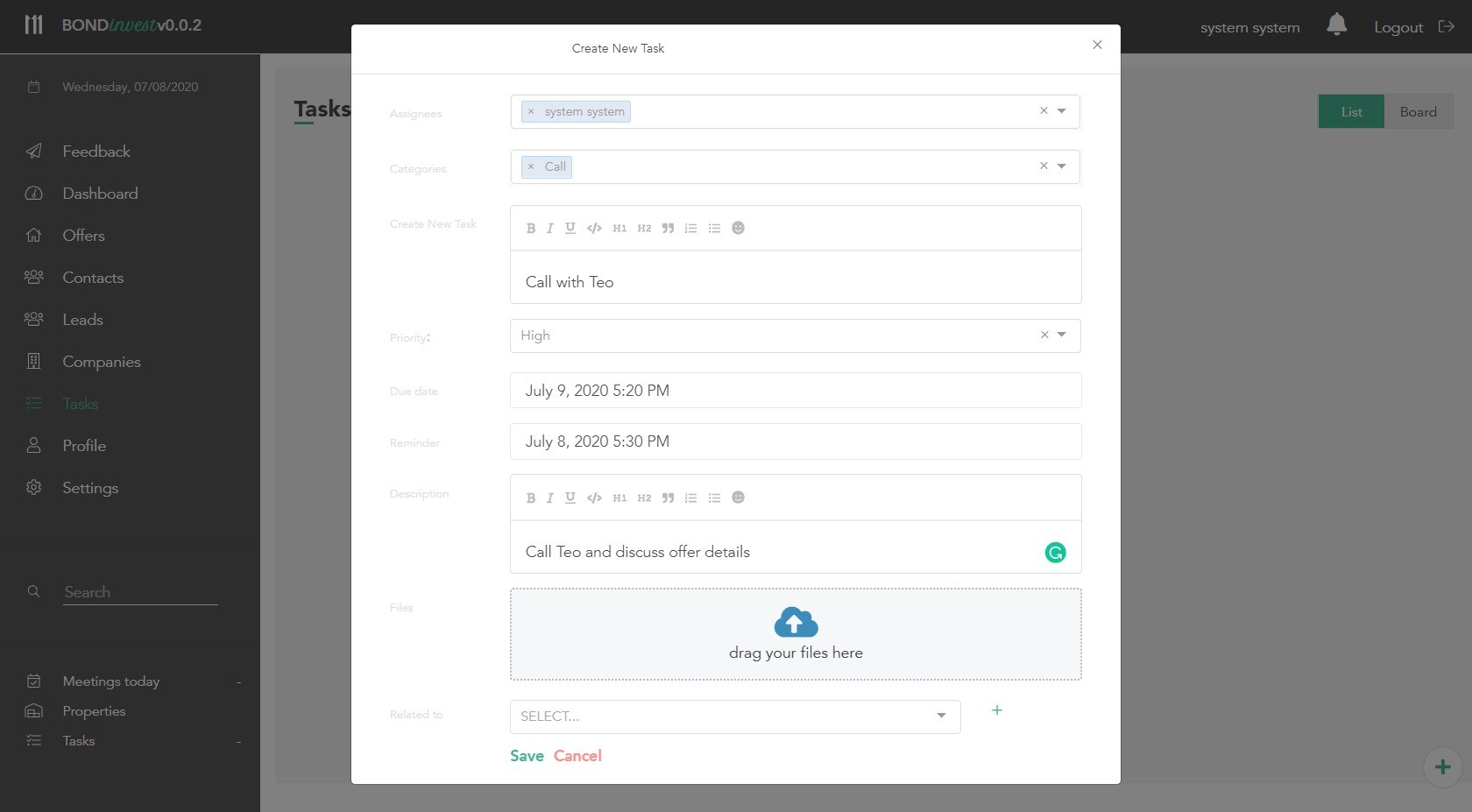Insert emoji in the task title editor
The height and width of the screenshot is (812, 1472).
(738, 229)
